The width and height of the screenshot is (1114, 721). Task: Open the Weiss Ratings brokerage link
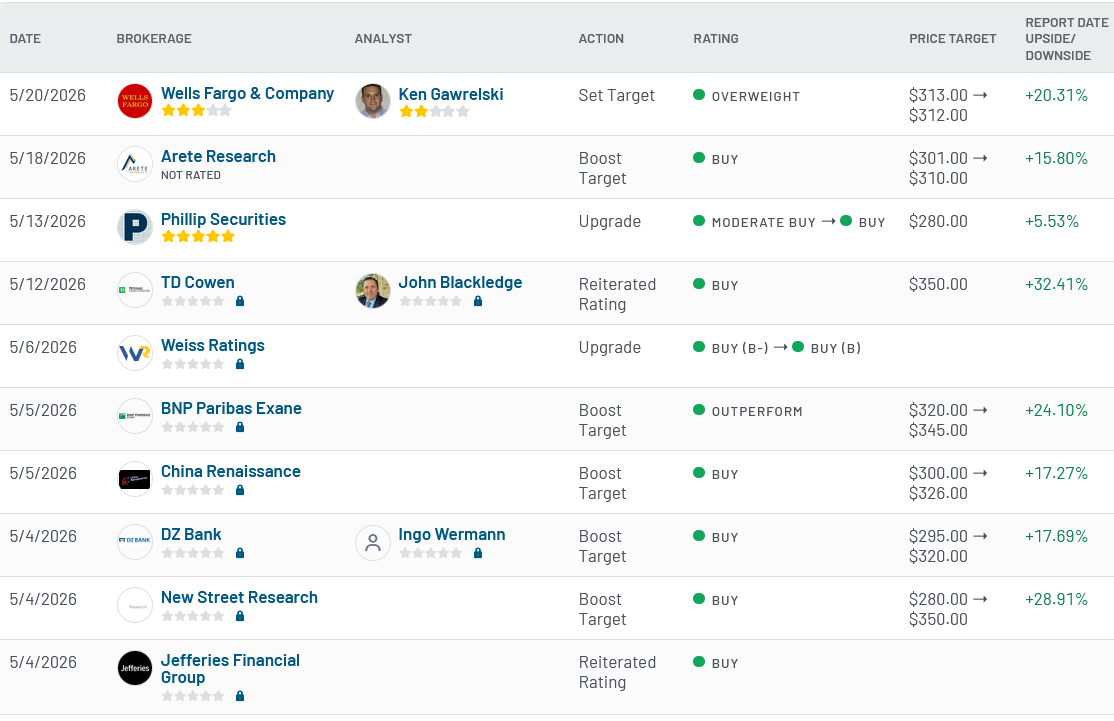click(x=212, y=345)
